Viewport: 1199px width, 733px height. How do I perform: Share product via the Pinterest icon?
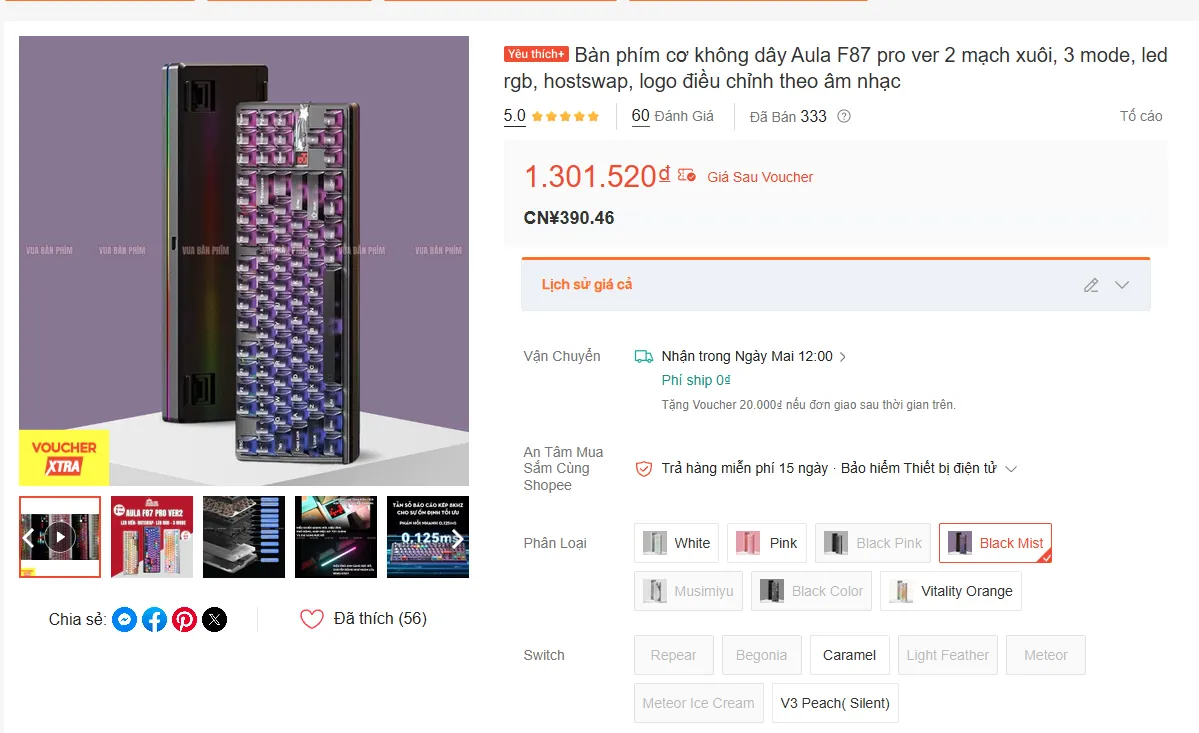point(184,619)
